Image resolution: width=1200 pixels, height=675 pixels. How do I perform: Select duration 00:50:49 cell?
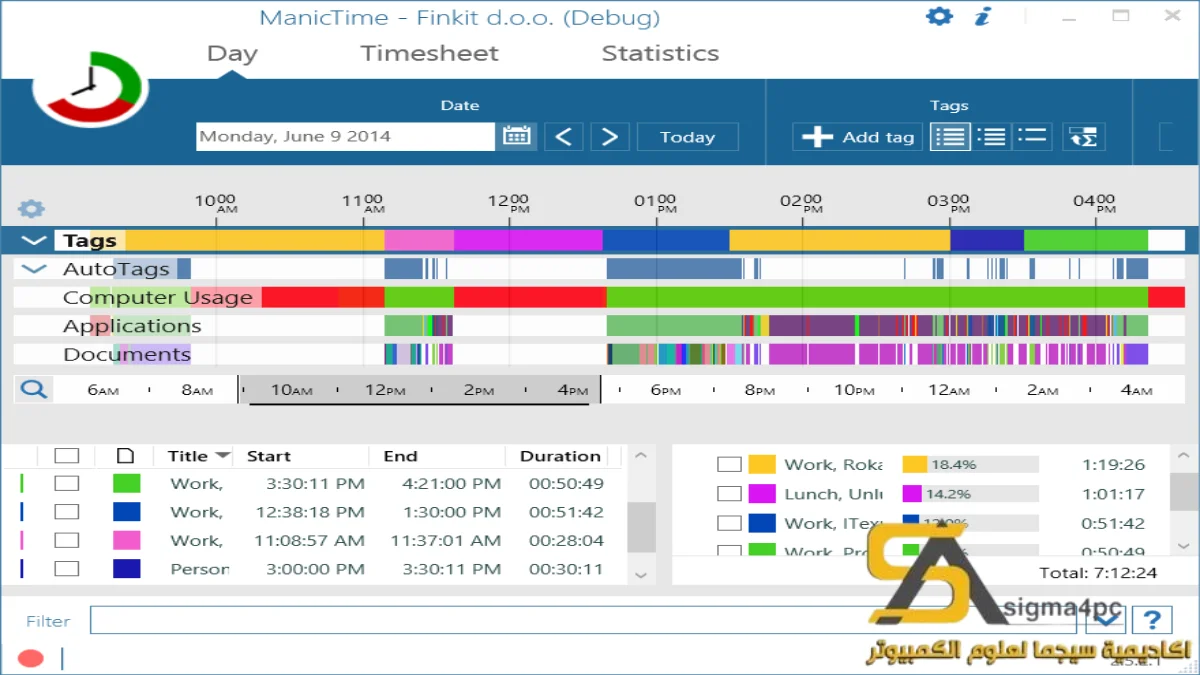coord(566,484)
